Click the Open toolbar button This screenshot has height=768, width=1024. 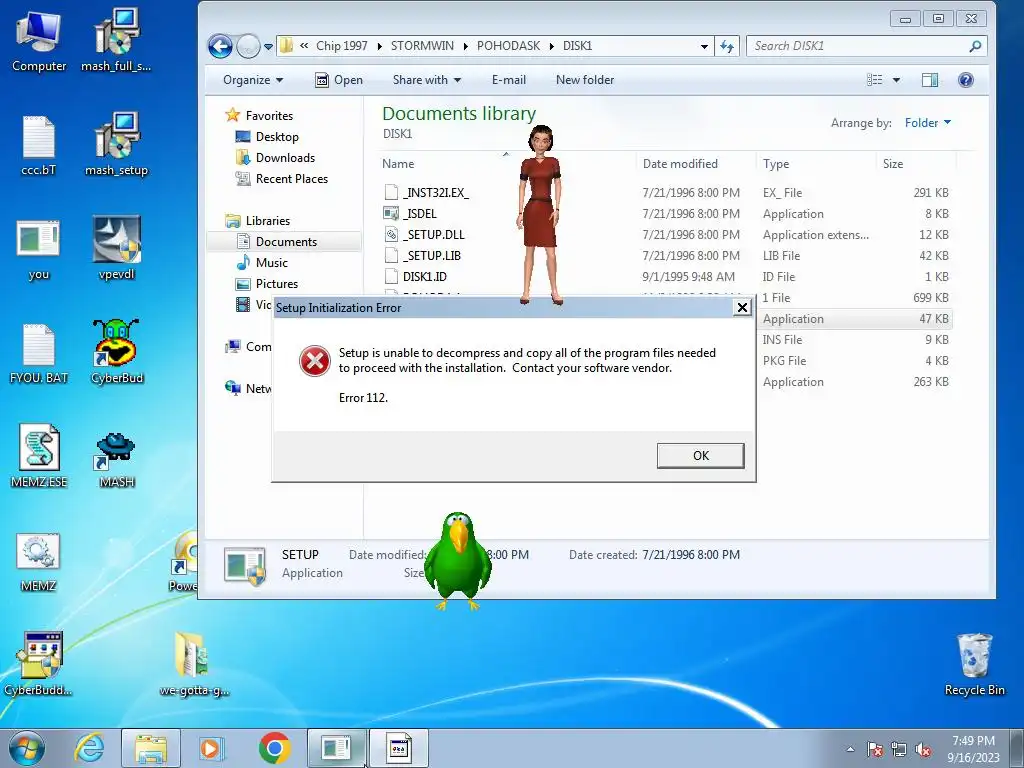pyautogui.click(x=339, y=80)
